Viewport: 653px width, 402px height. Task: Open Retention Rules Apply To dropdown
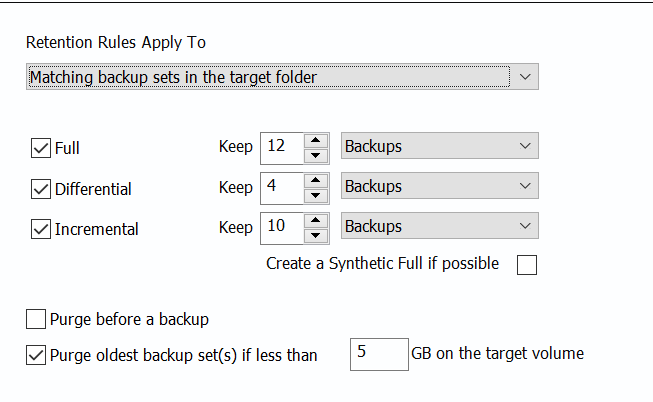point(282,77)
